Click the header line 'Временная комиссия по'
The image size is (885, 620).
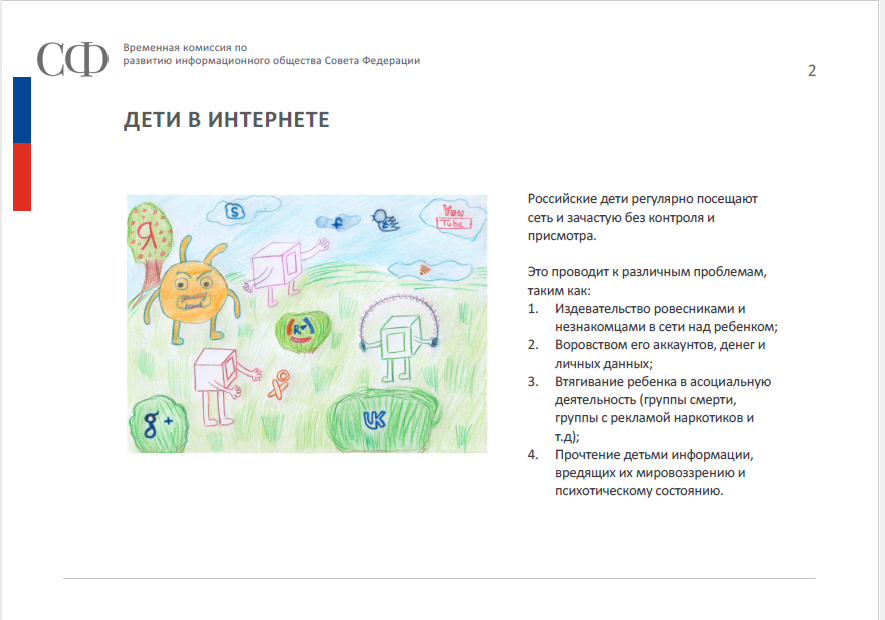185,47
